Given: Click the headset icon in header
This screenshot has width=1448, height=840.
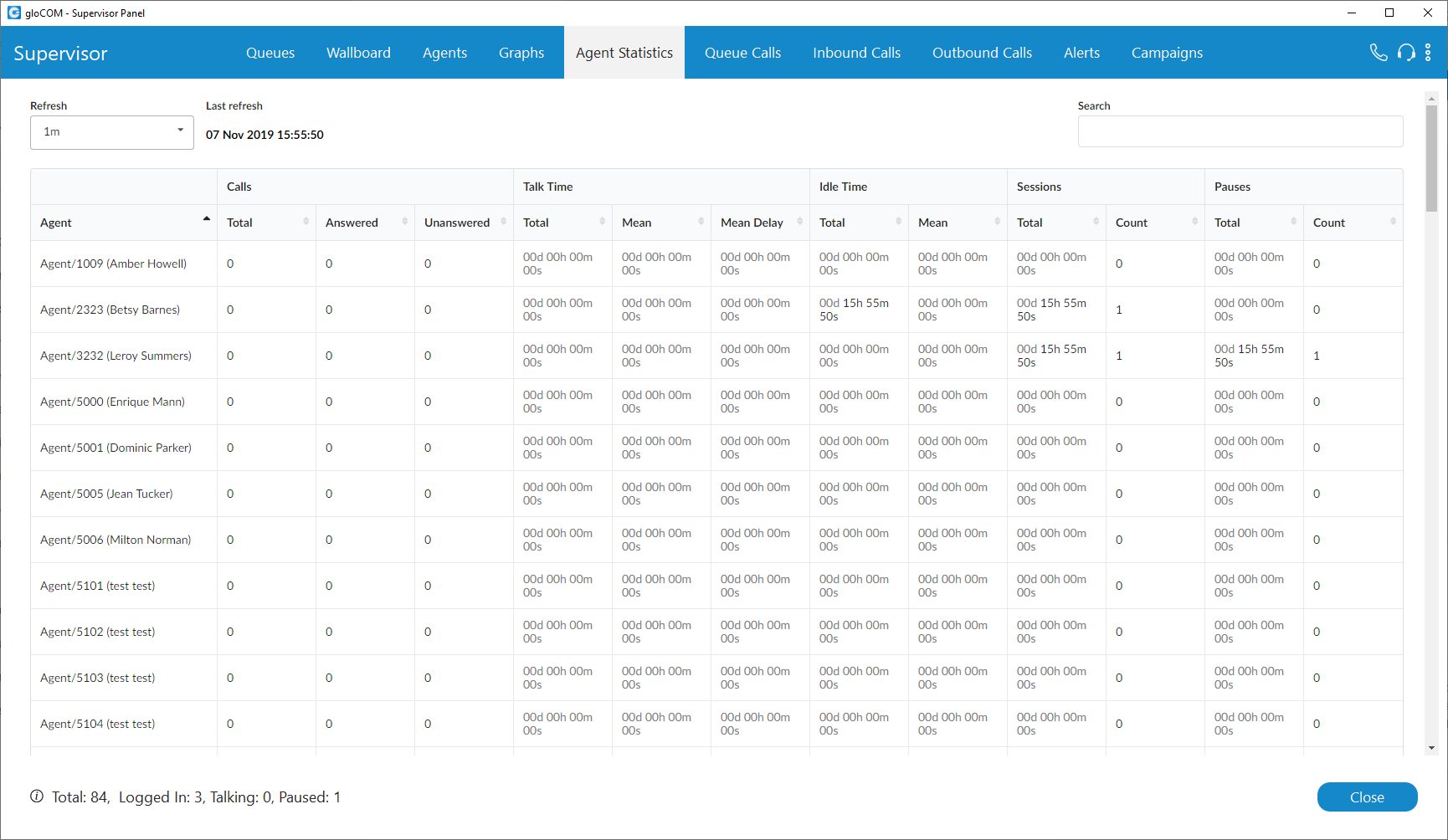Looking at the screenshot, I should [x=1406, y=53].
